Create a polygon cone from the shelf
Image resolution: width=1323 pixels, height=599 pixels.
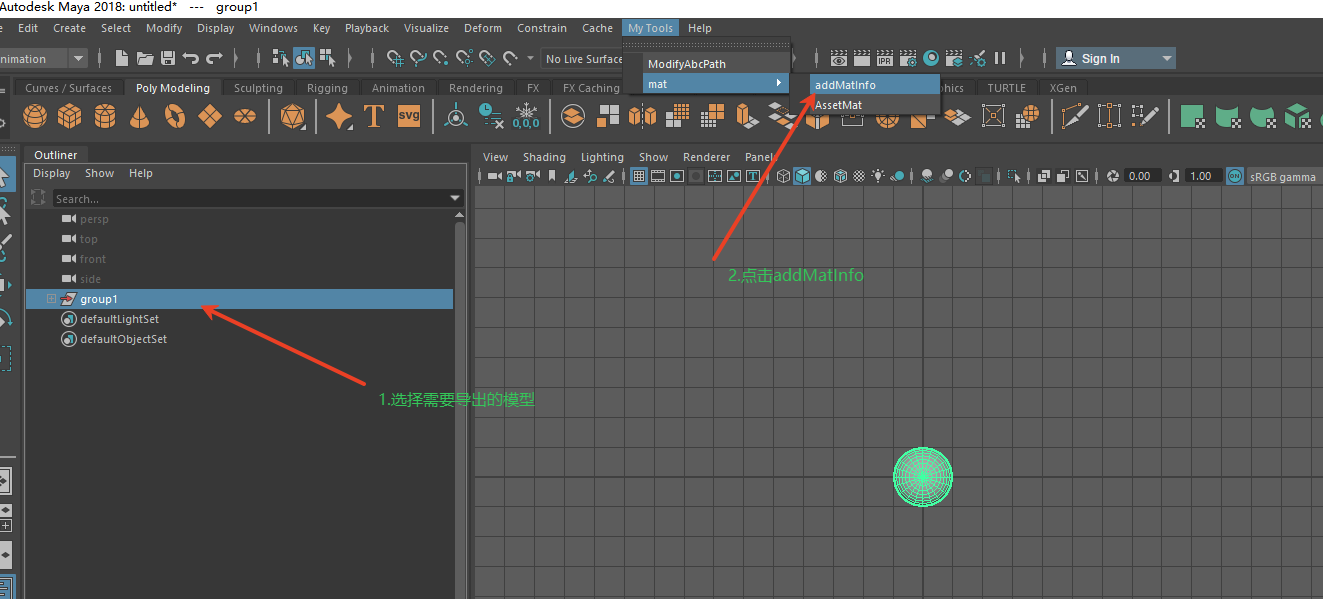click(x=139, y=117)
